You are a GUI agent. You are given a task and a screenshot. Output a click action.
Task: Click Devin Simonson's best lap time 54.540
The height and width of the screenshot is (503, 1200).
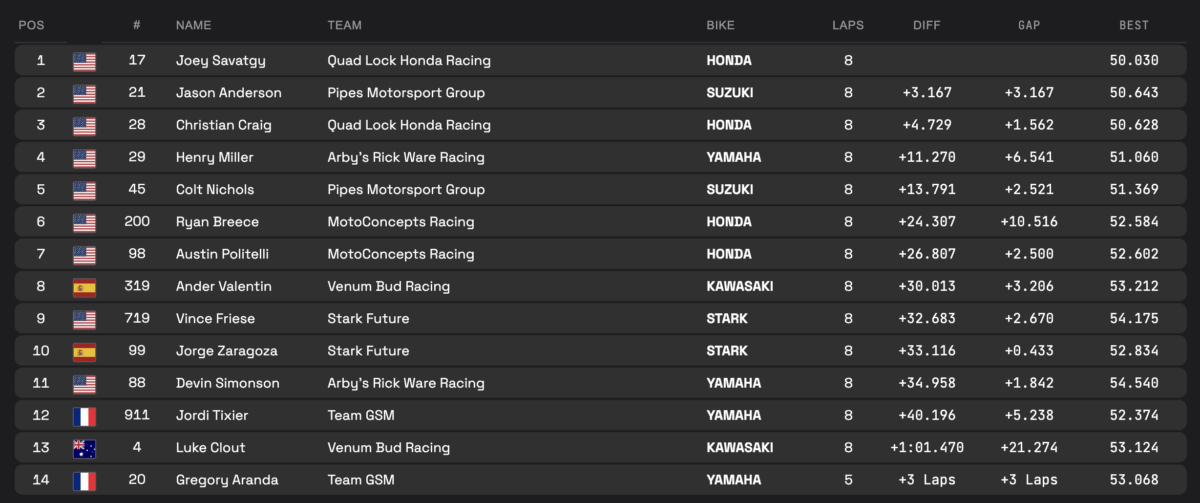click(x=1134, y=383)
